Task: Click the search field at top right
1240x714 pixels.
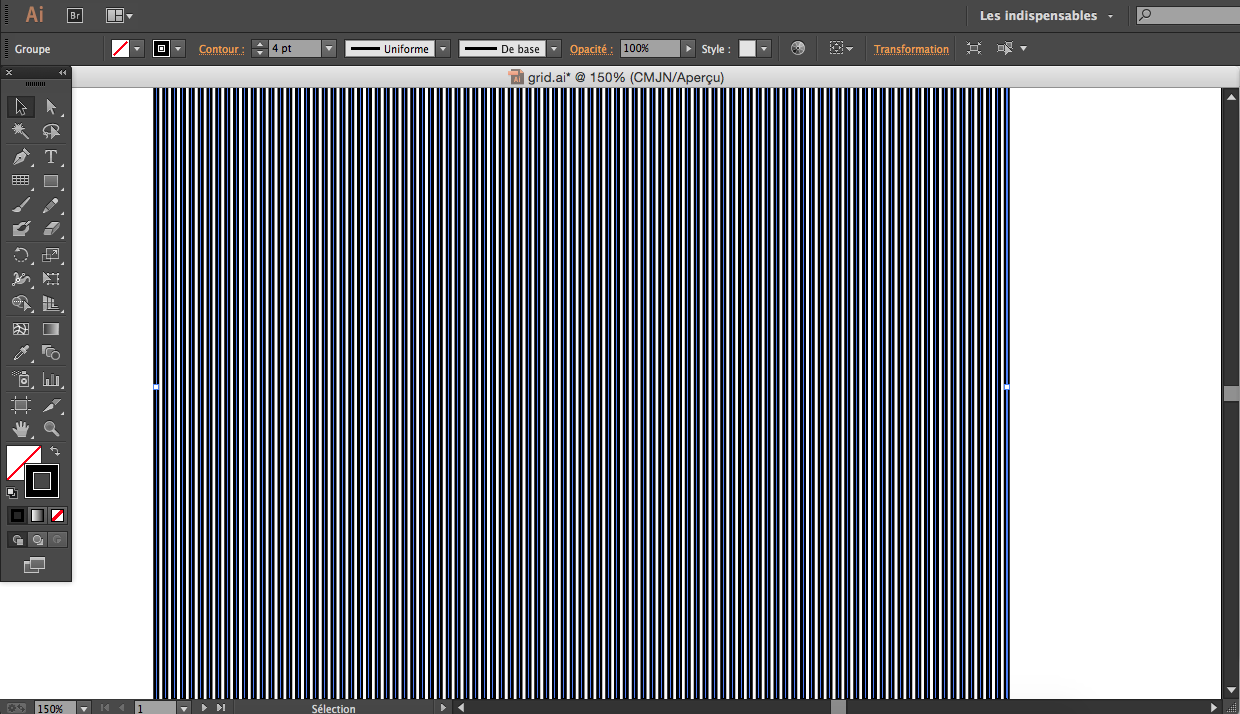Action: pyautogui.click(x=1192, y=15)
